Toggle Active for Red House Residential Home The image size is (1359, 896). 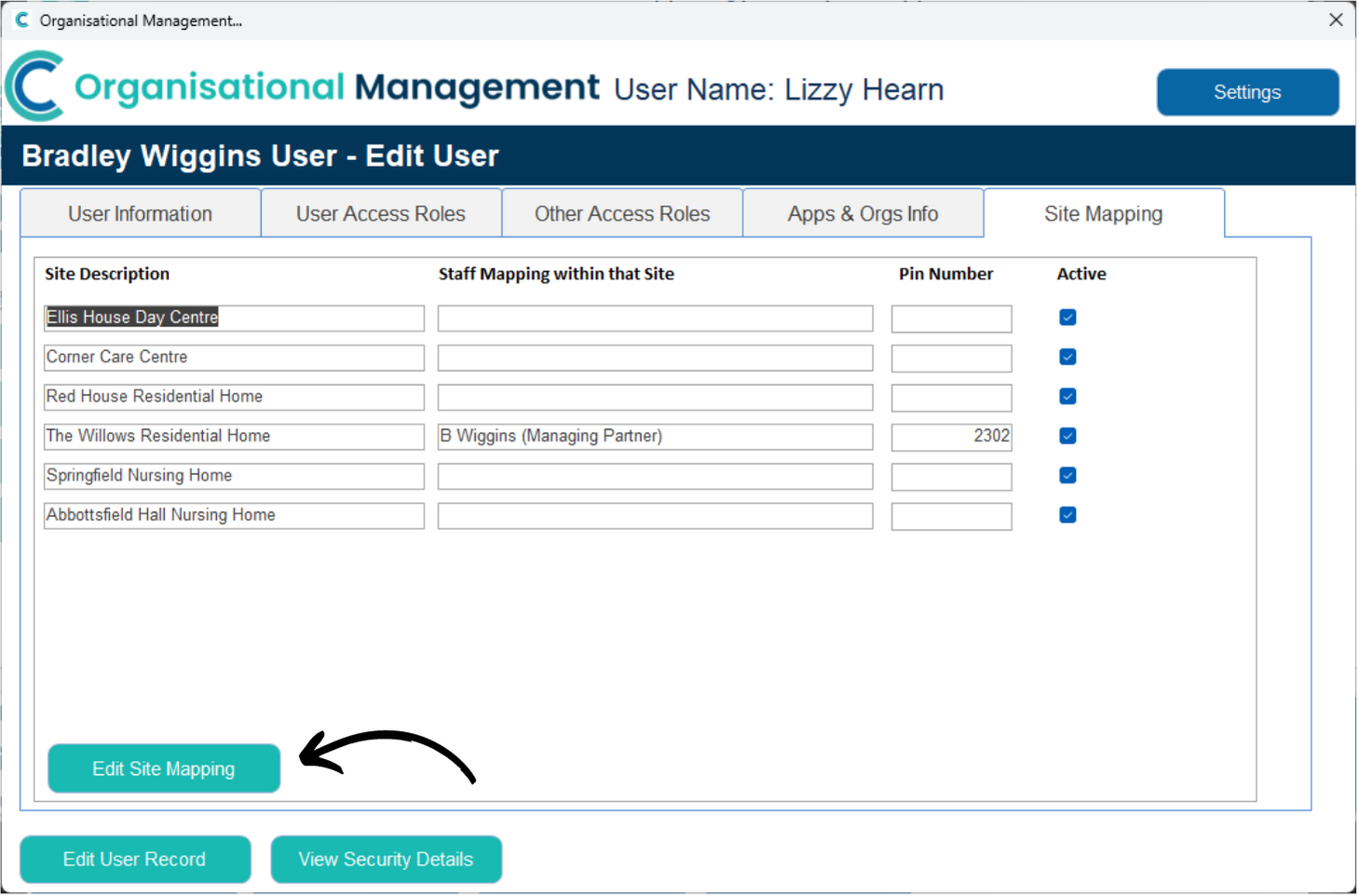tap(1067, 396)
